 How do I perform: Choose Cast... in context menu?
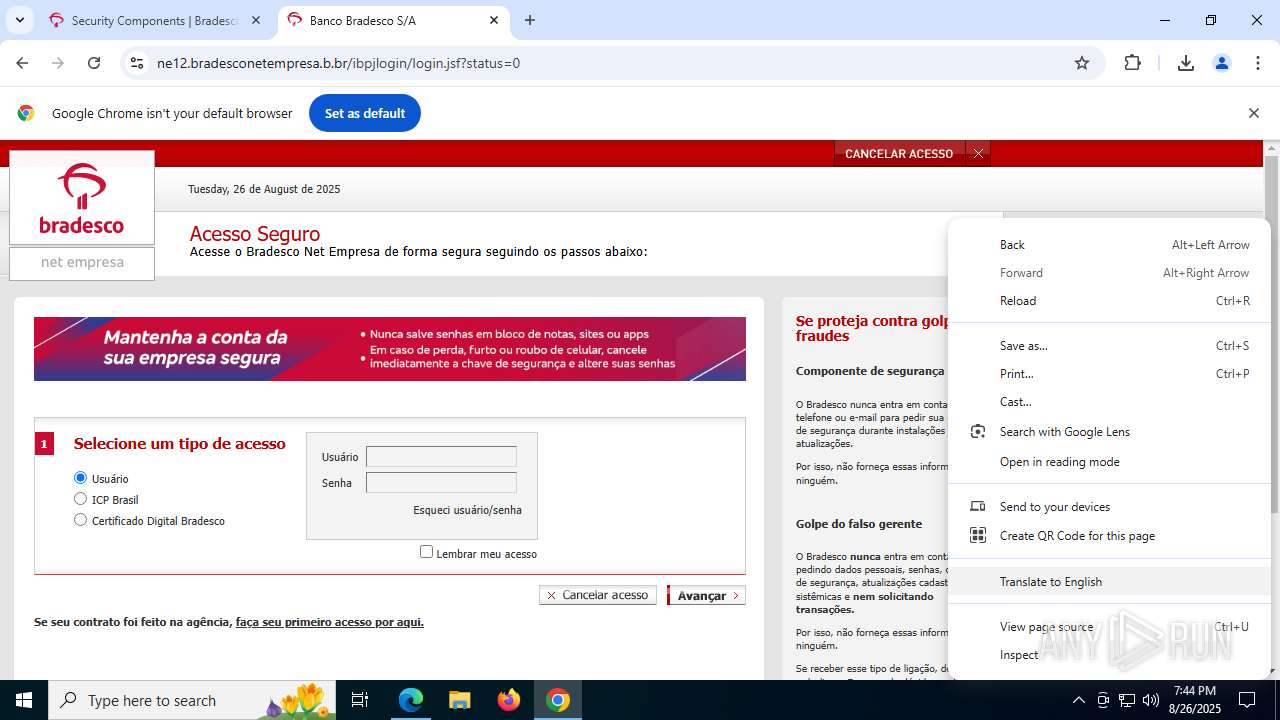pos(1110,402)
